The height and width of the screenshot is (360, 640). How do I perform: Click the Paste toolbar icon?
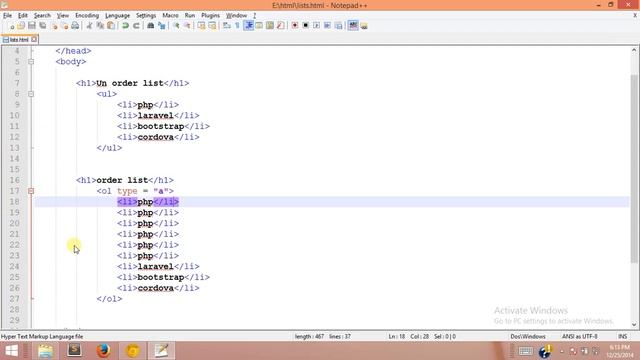[x=111, y=26]
